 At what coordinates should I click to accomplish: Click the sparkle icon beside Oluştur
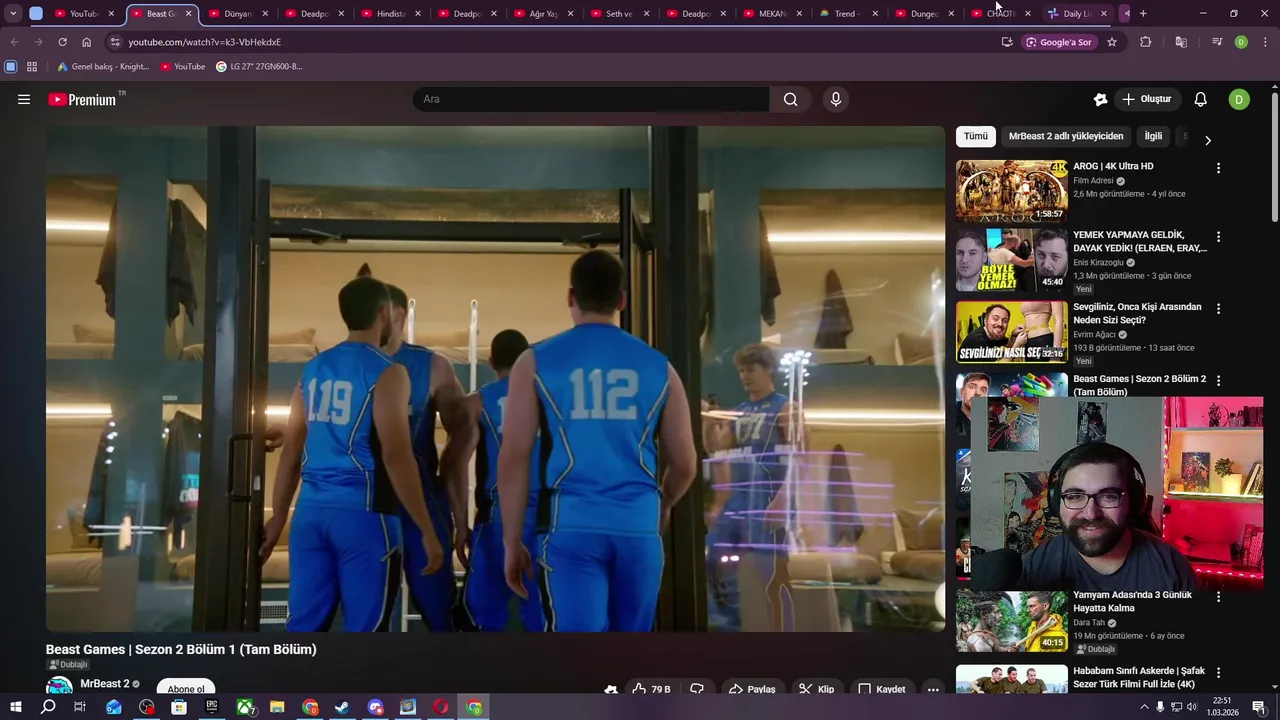[1101, 99]
